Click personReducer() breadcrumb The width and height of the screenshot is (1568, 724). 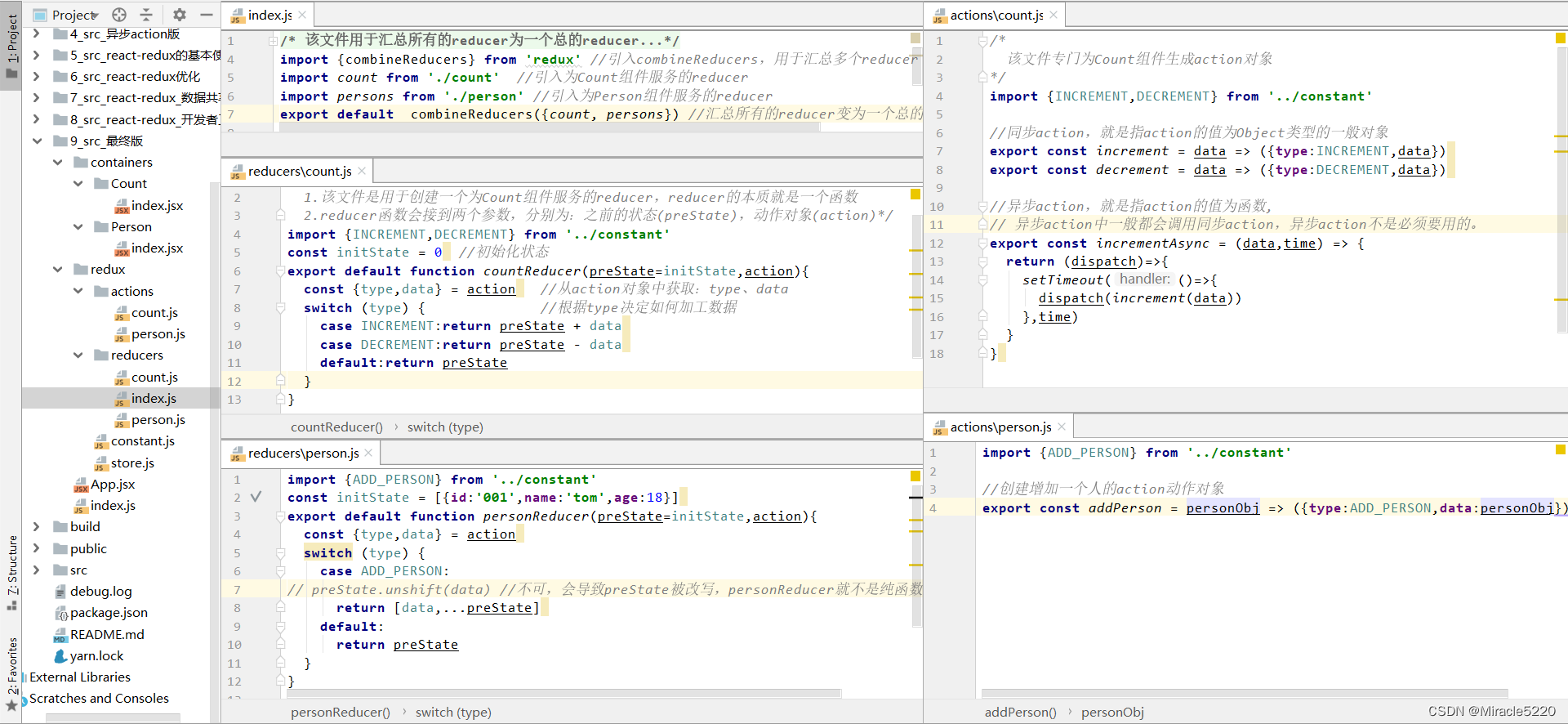[x=341, y=712]
